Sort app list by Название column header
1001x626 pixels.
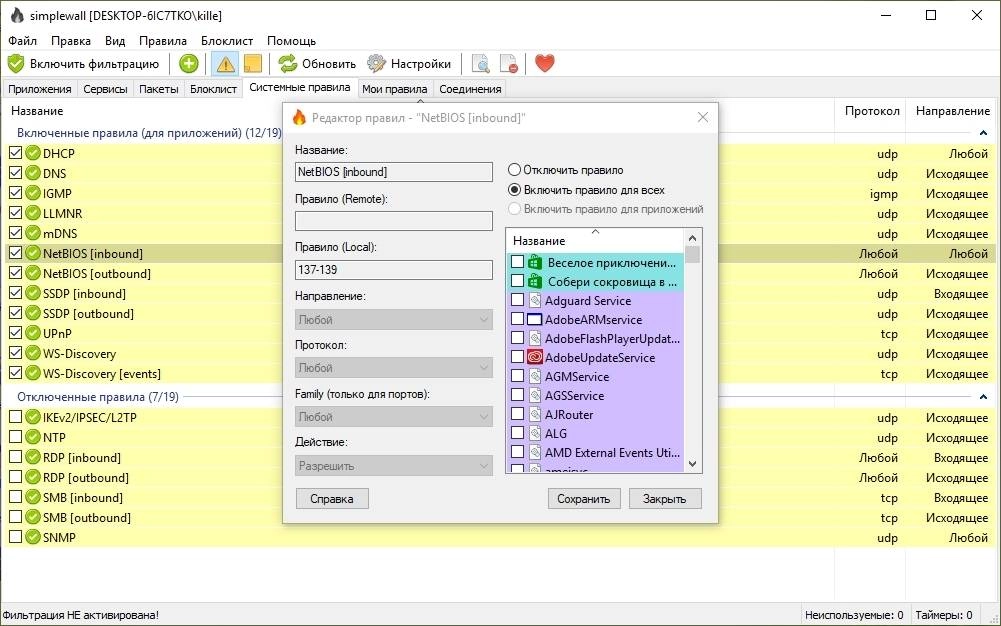596,241
